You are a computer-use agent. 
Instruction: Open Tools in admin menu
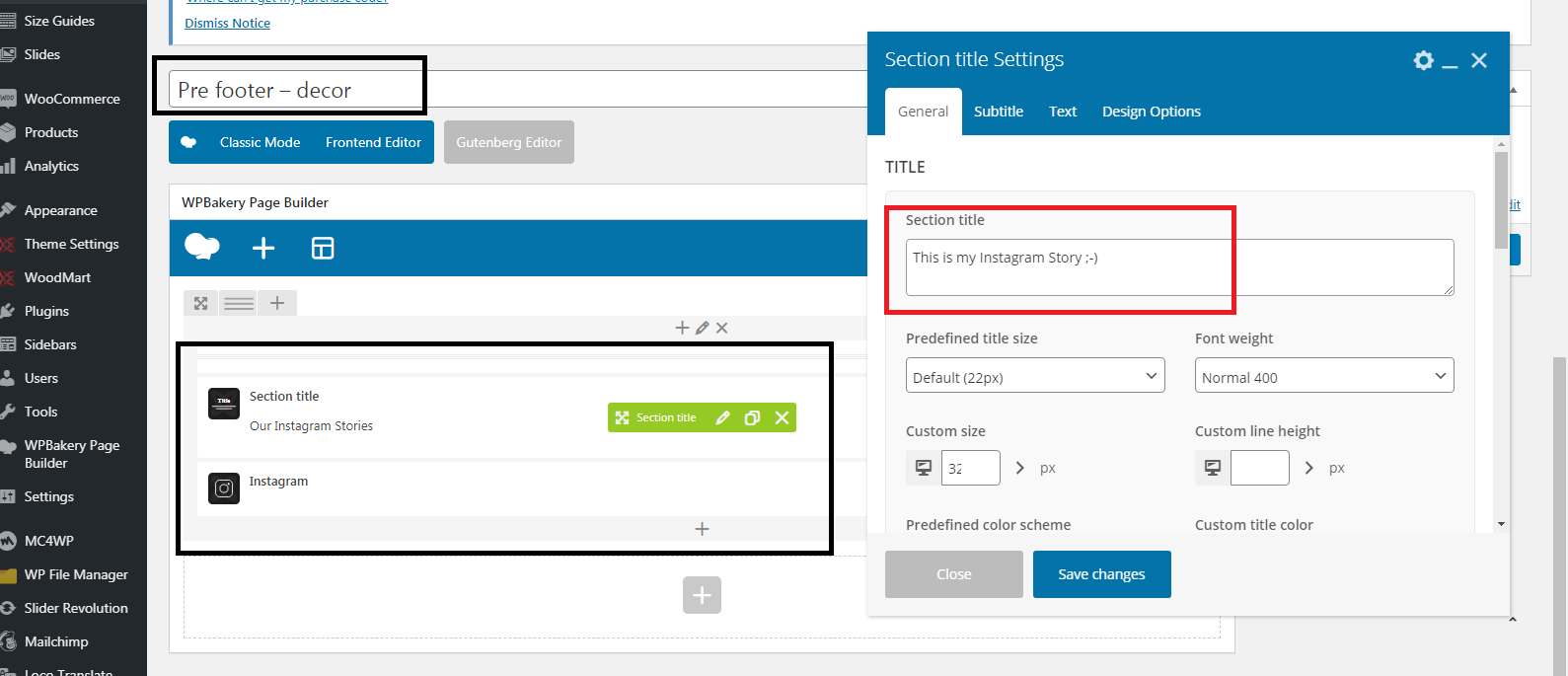40,412
